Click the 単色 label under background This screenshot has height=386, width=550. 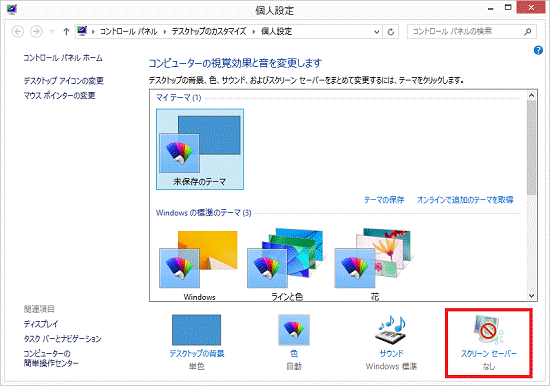coord(196,366)
